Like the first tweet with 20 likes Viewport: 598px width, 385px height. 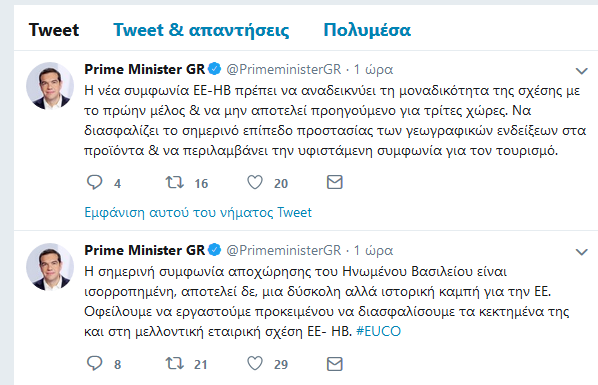255,182
